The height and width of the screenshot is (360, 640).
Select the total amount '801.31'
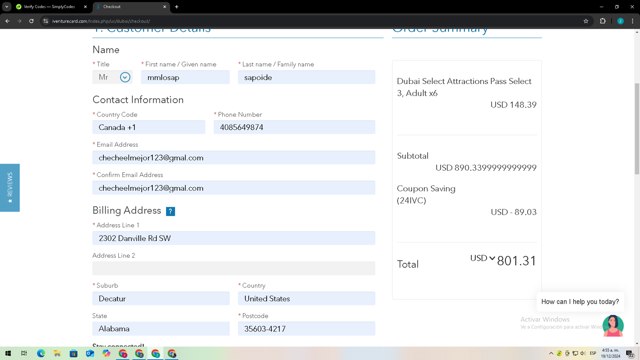click(x=516, y=260)
